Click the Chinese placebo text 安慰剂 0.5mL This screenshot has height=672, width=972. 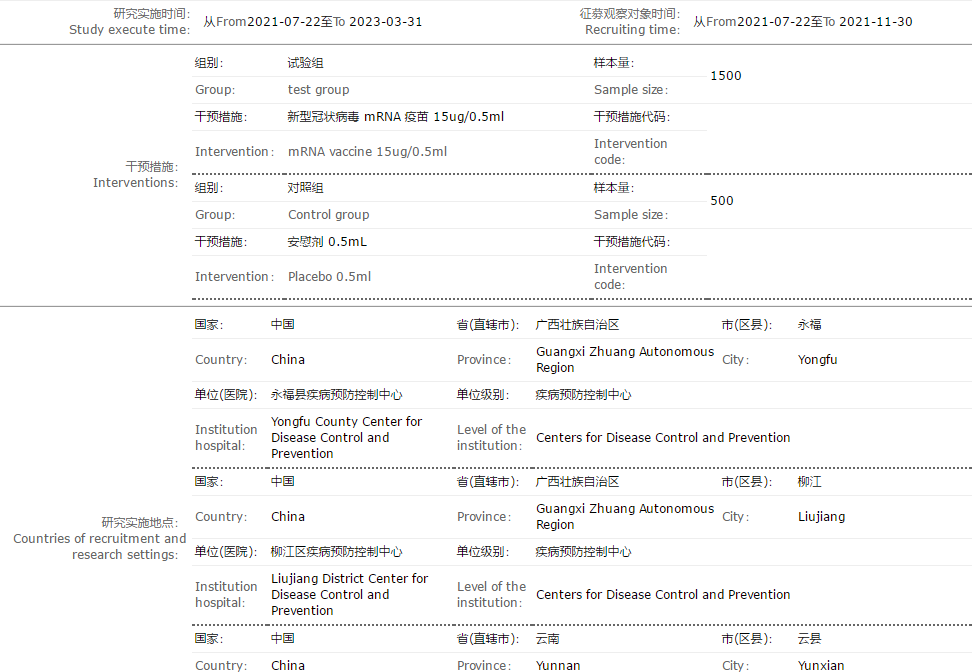coord(327,242)
